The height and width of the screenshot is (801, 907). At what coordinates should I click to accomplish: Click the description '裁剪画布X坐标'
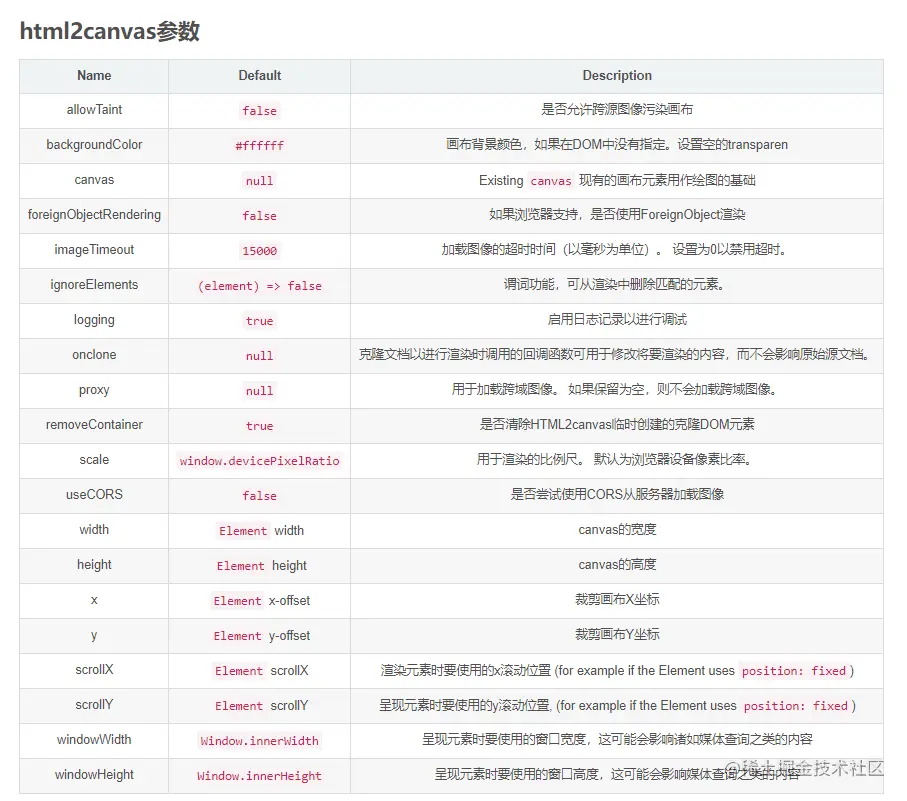coord(617,600)
